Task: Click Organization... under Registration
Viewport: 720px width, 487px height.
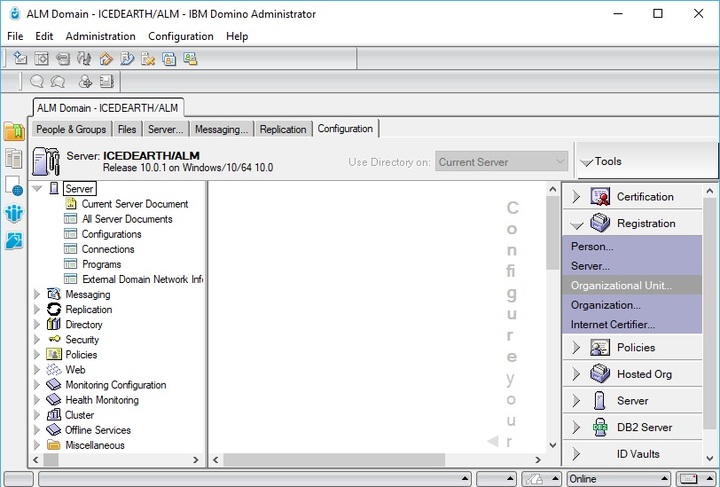Action: click(632, 305)
